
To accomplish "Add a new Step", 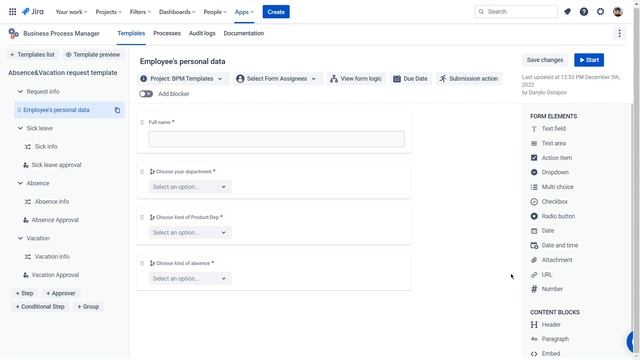I will [x=24, y=293].
